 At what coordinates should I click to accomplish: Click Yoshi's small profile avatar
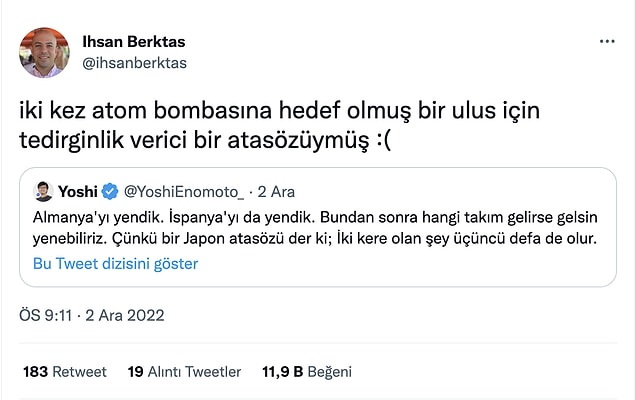coord(43,191)
